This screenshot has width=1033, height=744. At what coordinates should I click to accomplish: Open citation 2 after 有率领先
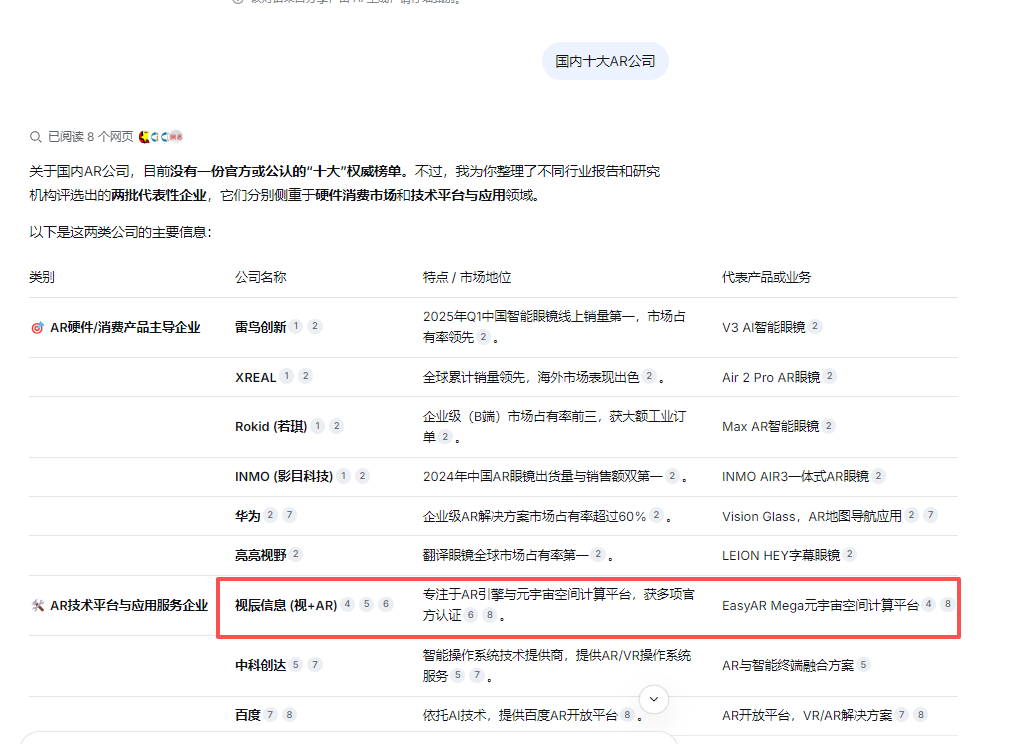pyautogui.click(x=484, y=336)
